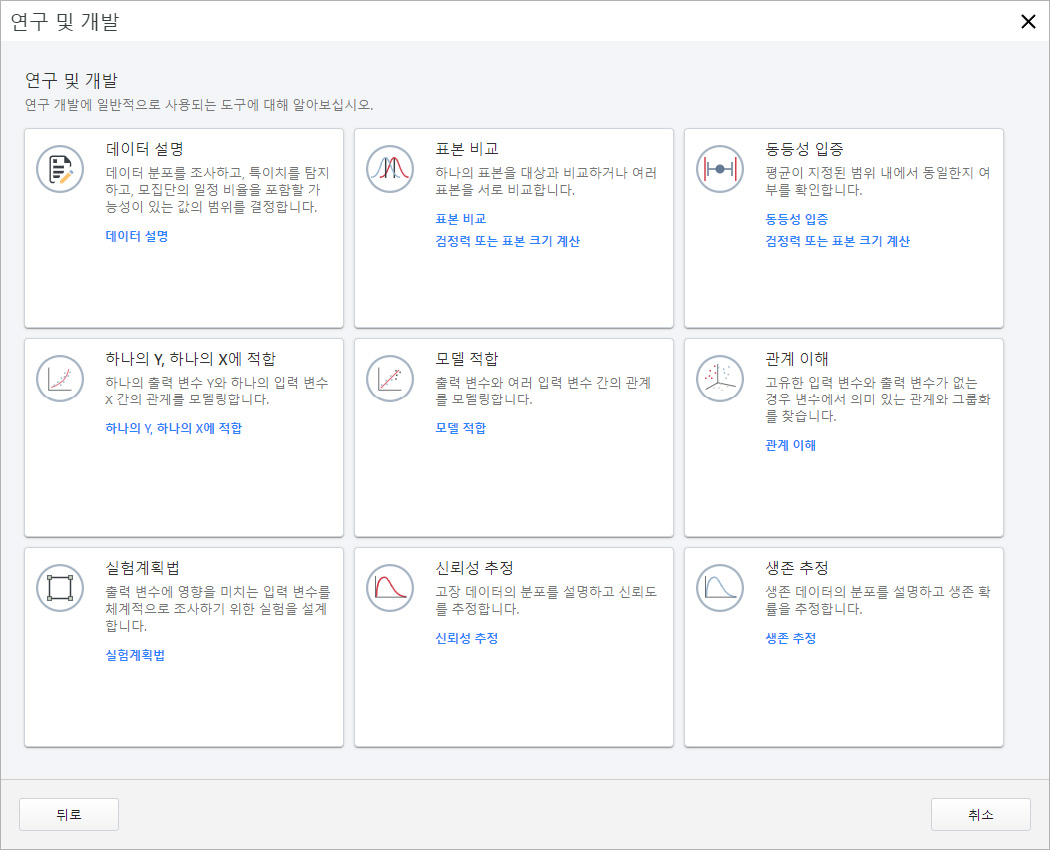
Task: Click the 실험계획법 cube design icon
Action: pyautogui.click(x=59, y=588)
